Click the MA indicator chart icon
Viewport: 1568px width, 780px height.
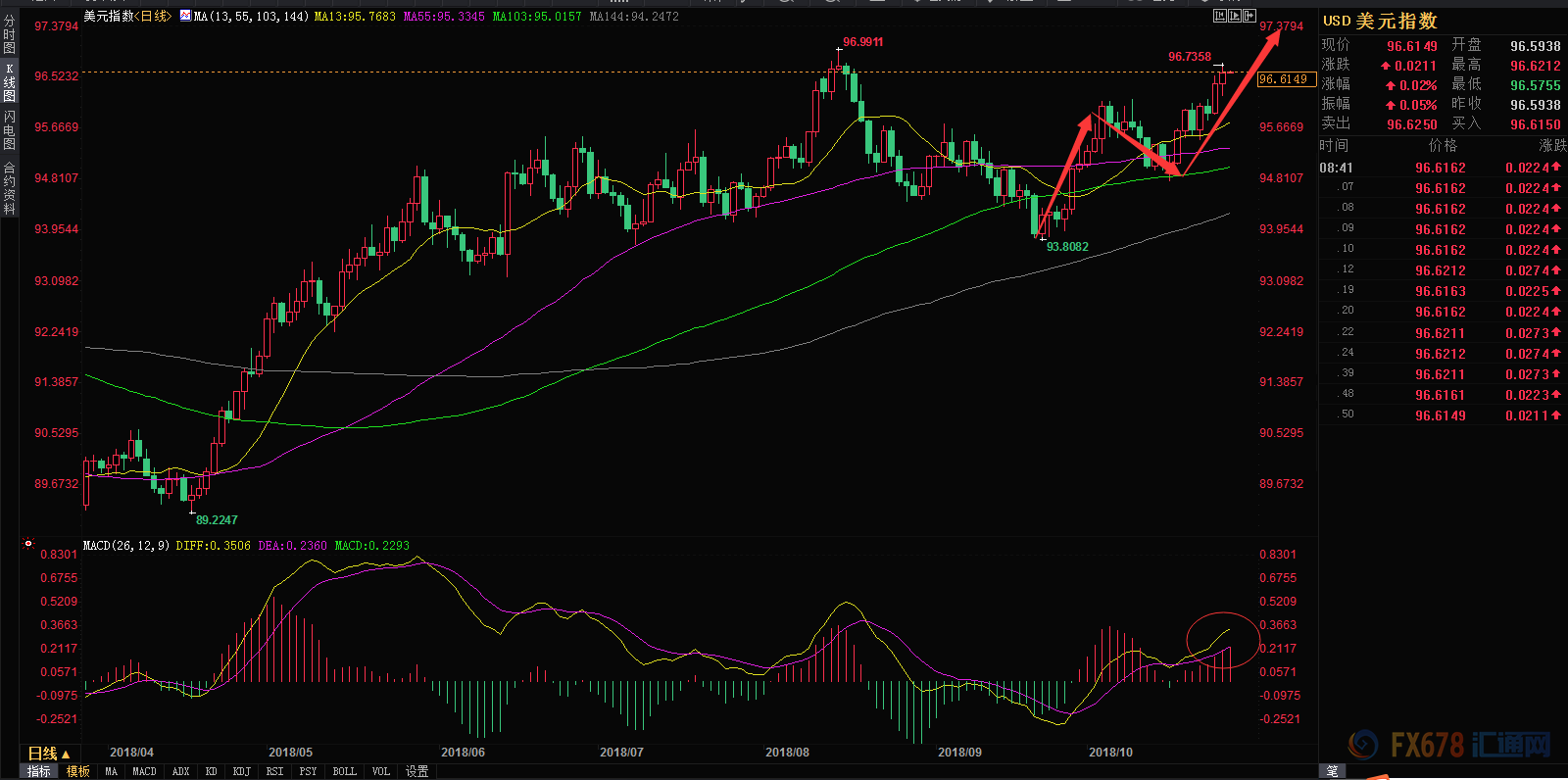[x=185, y=16]
